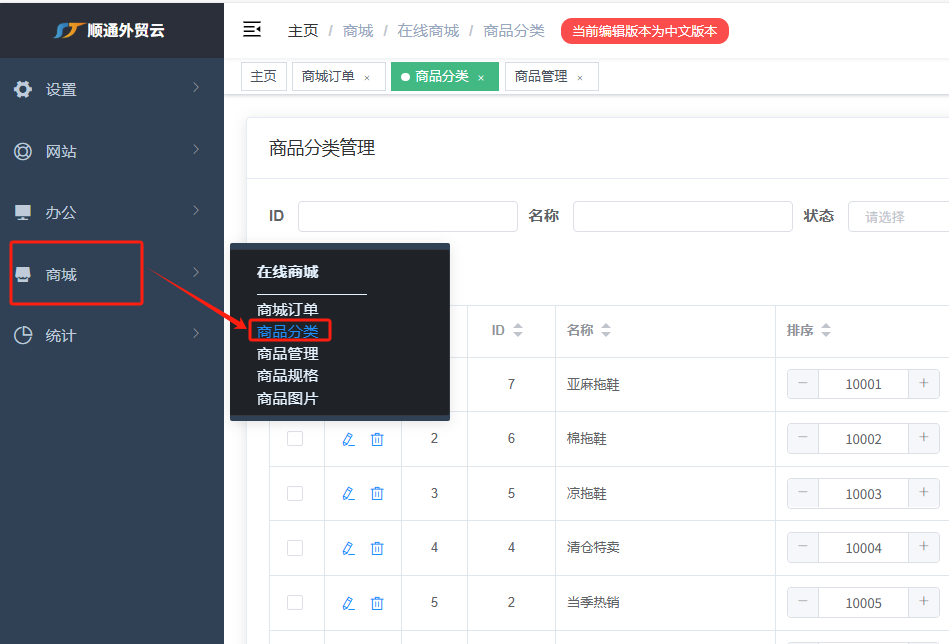Increase sort value 10005 with plus
Screen dimensions: 949x644
tap(924, 602)
